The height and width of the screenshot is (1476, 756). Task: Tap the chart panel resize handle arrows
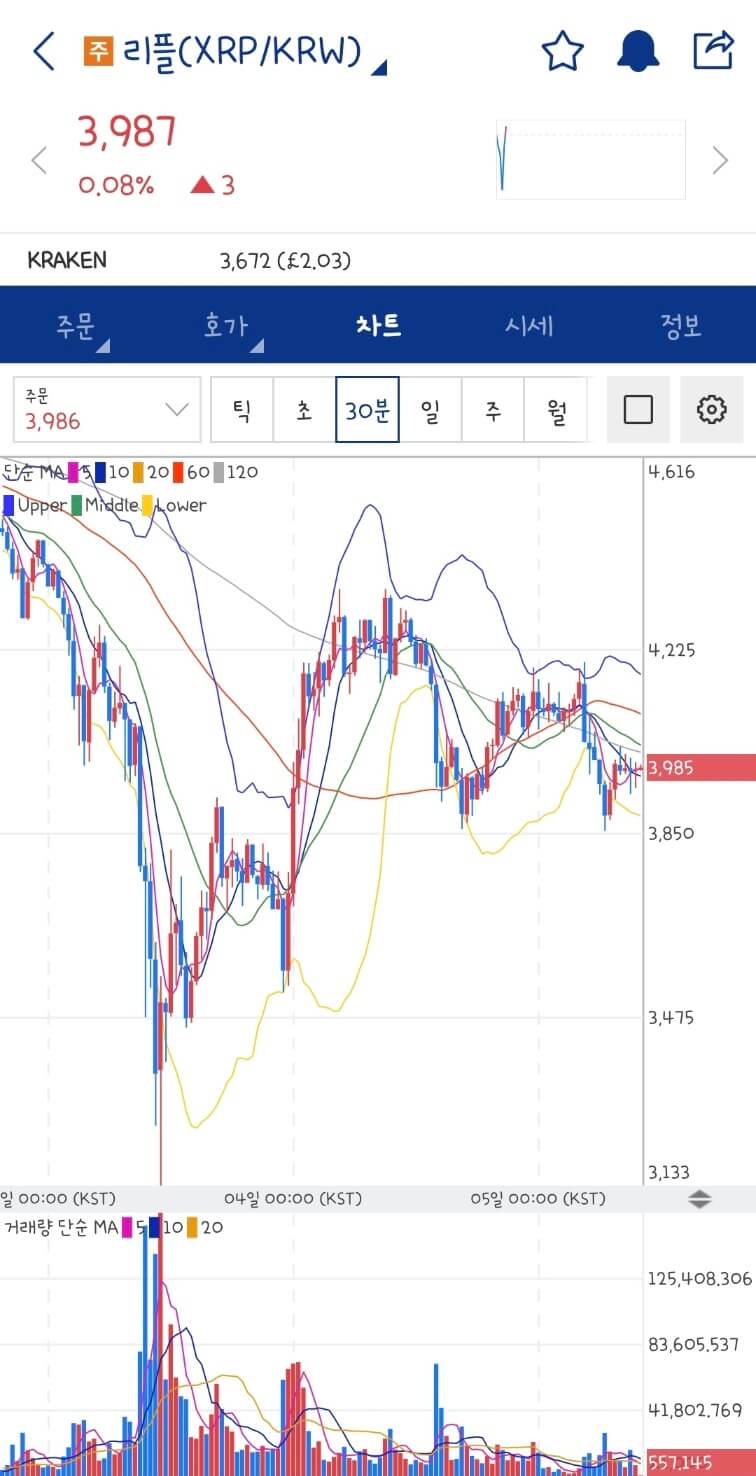tap(699, 1199)
